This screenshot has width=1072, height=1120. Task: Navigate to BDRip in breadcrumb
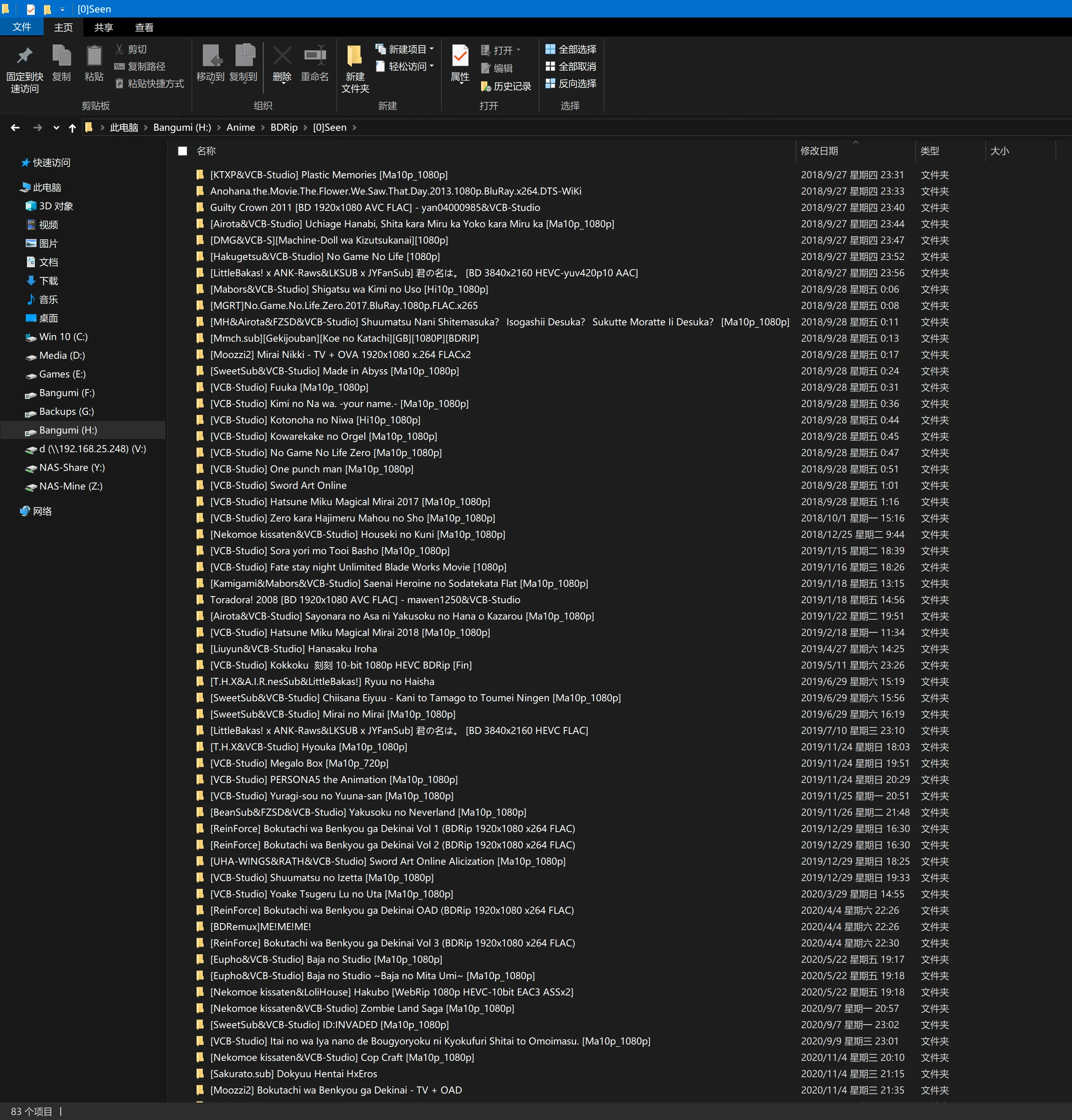[x=284, y=128]
